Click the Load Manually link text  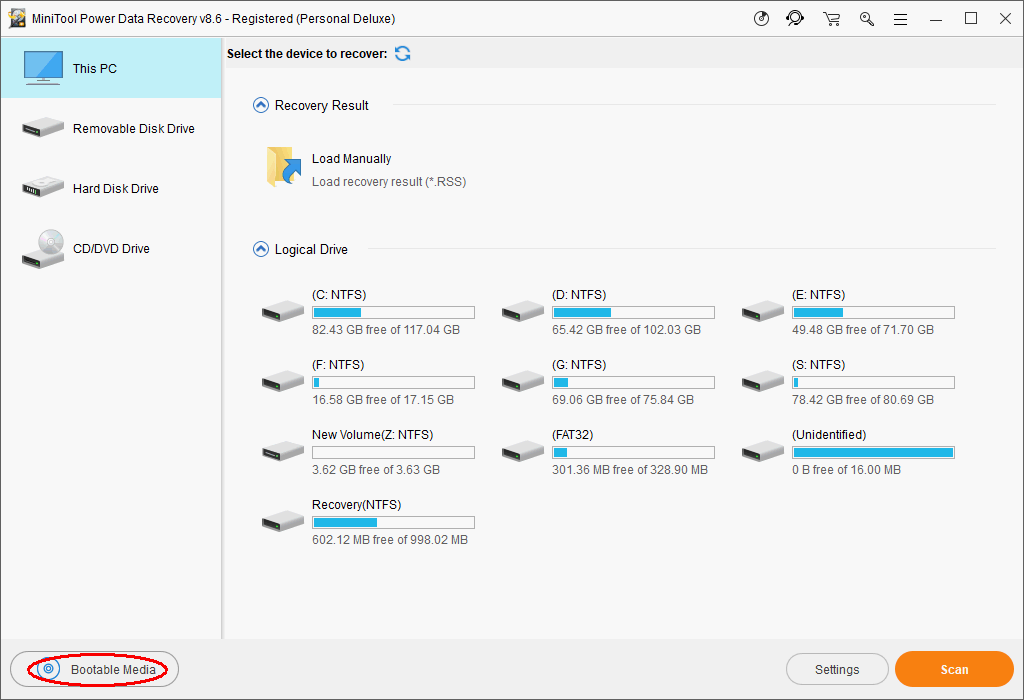(351, 159)
